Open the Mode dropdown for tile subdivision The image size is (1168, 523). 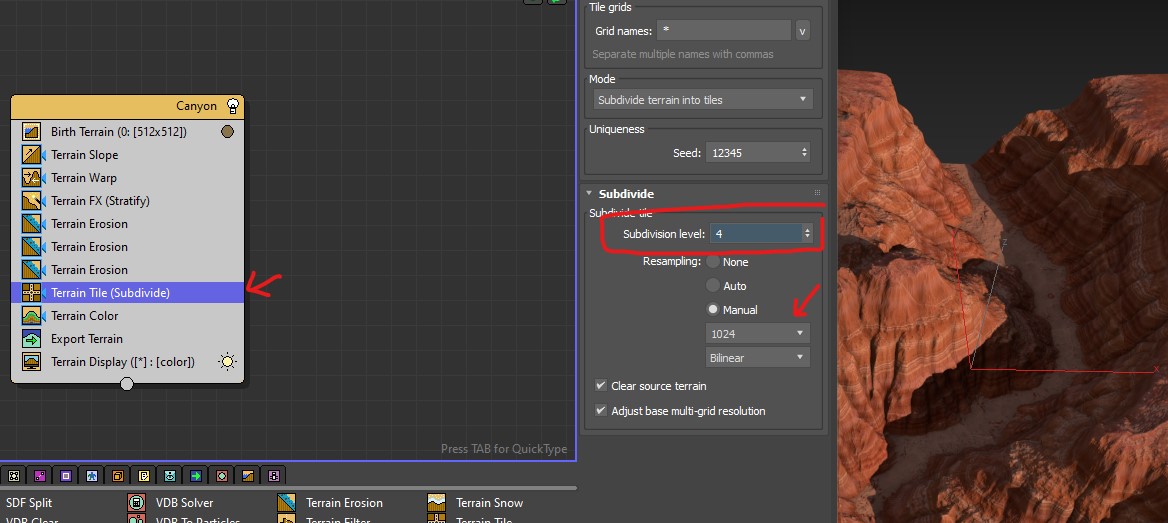(702, 100)
